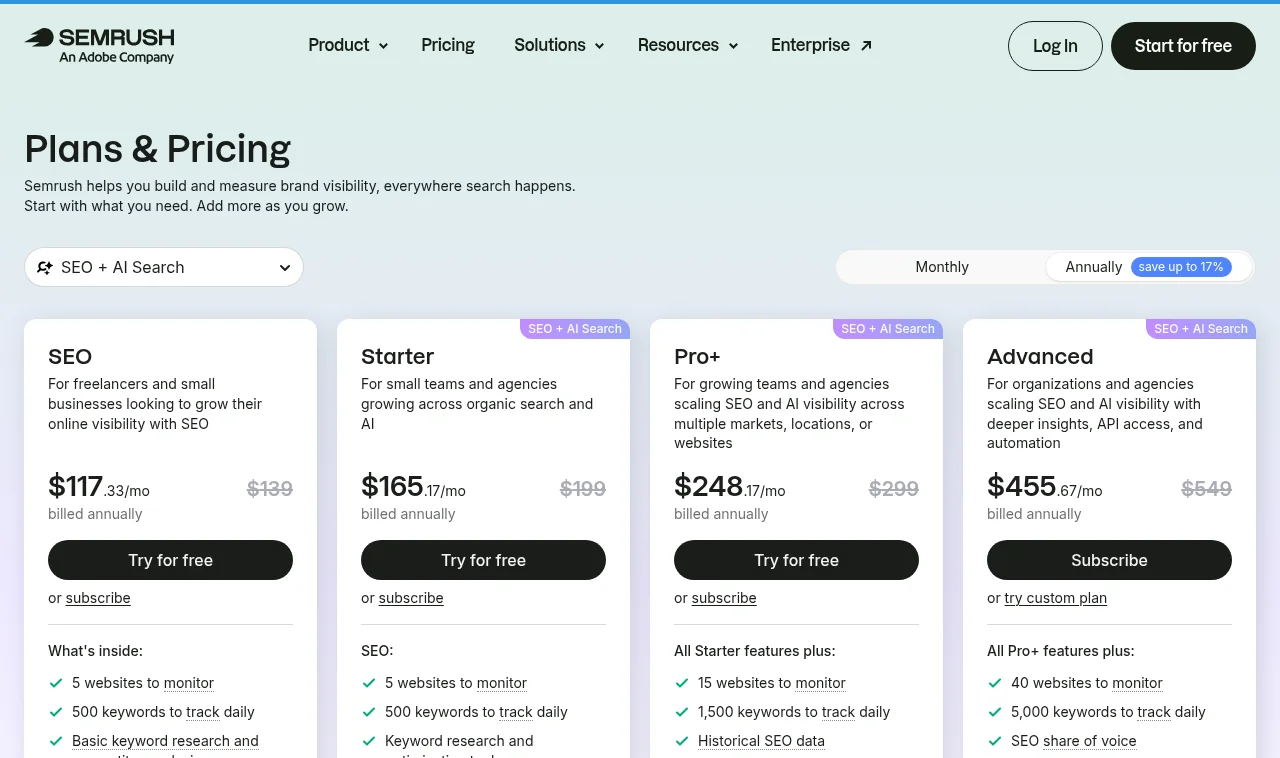Click the monitor link beside 40 websites
The width and height of the screenshot is (1280, 758).
click(x=1137, y=683)
